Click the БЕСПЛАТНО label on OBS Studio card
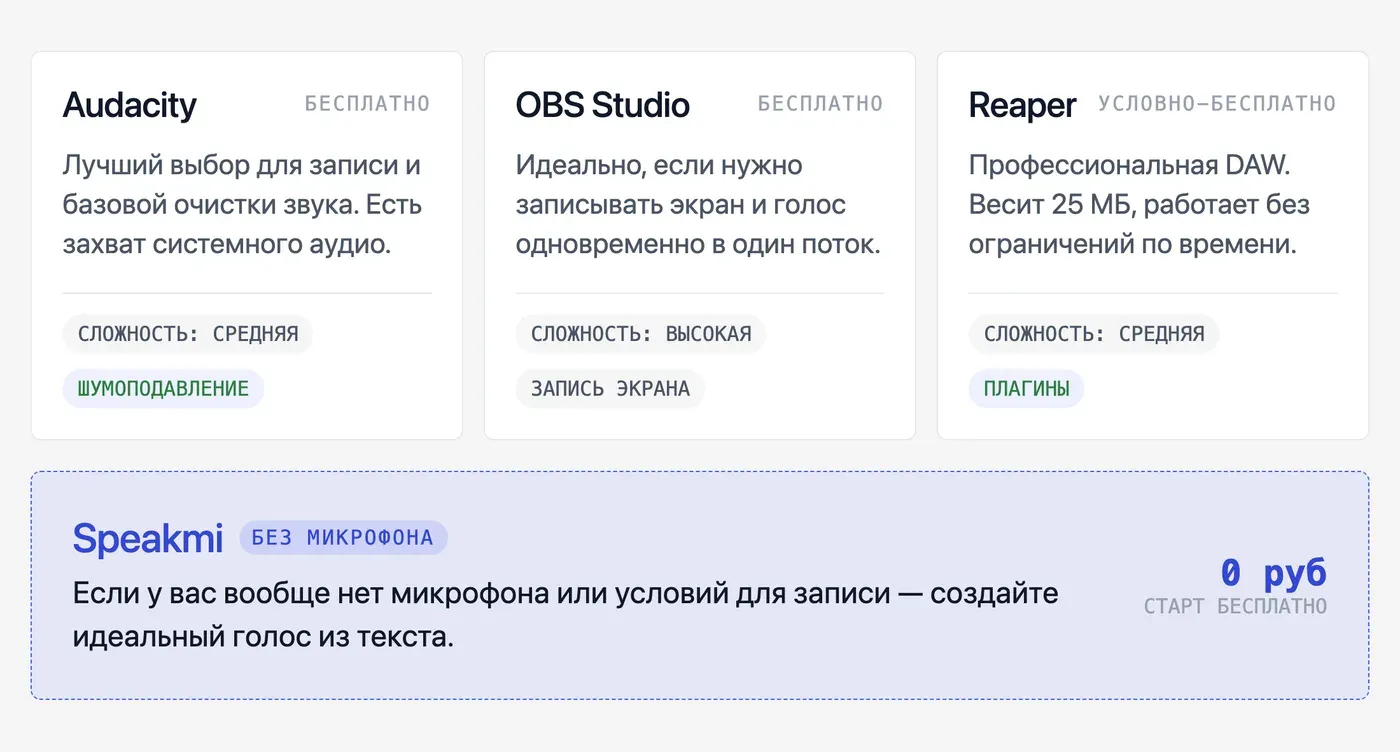The height and width of the screenshot is (752, 1400). [821, 103]
